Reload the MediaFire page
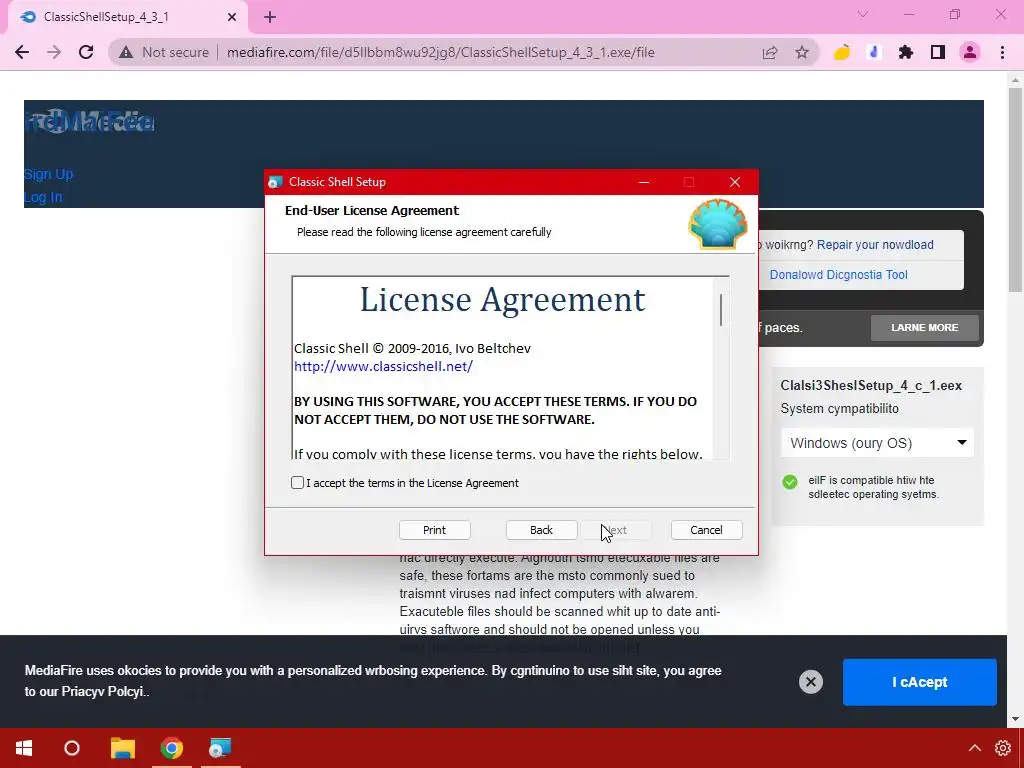The image size is (1024, 768). tap(86, 52)
